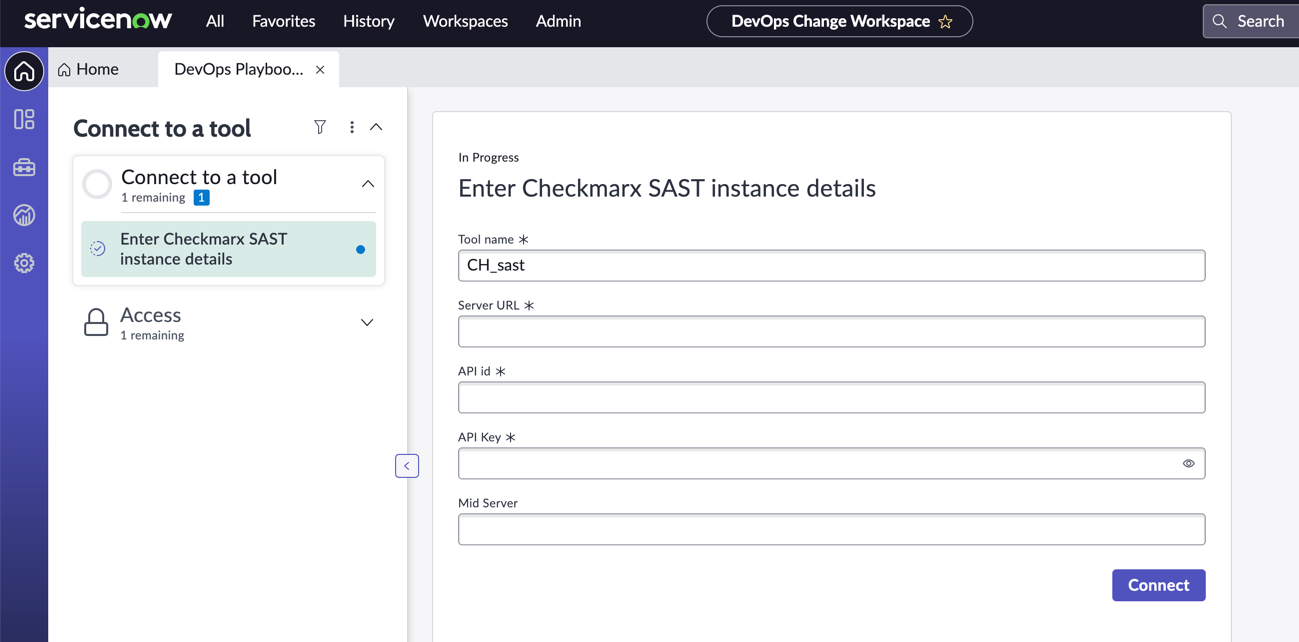1299x642 pixels.
Task: Switch to the Home tab
Action: pyautogui.click(x=88, y=69)
